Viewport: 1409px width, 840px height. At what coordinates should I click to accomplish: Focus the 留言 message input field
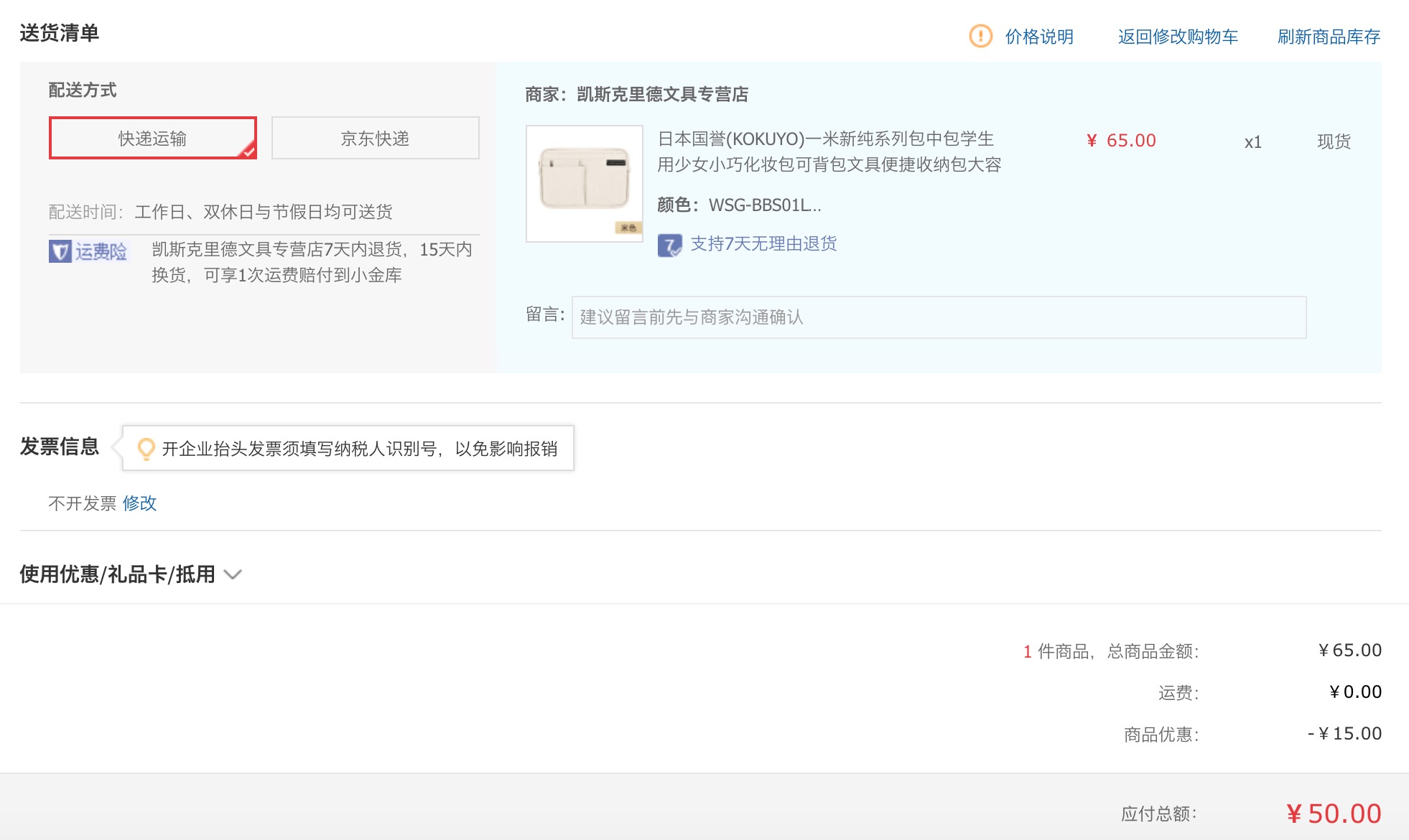point(939,317)
